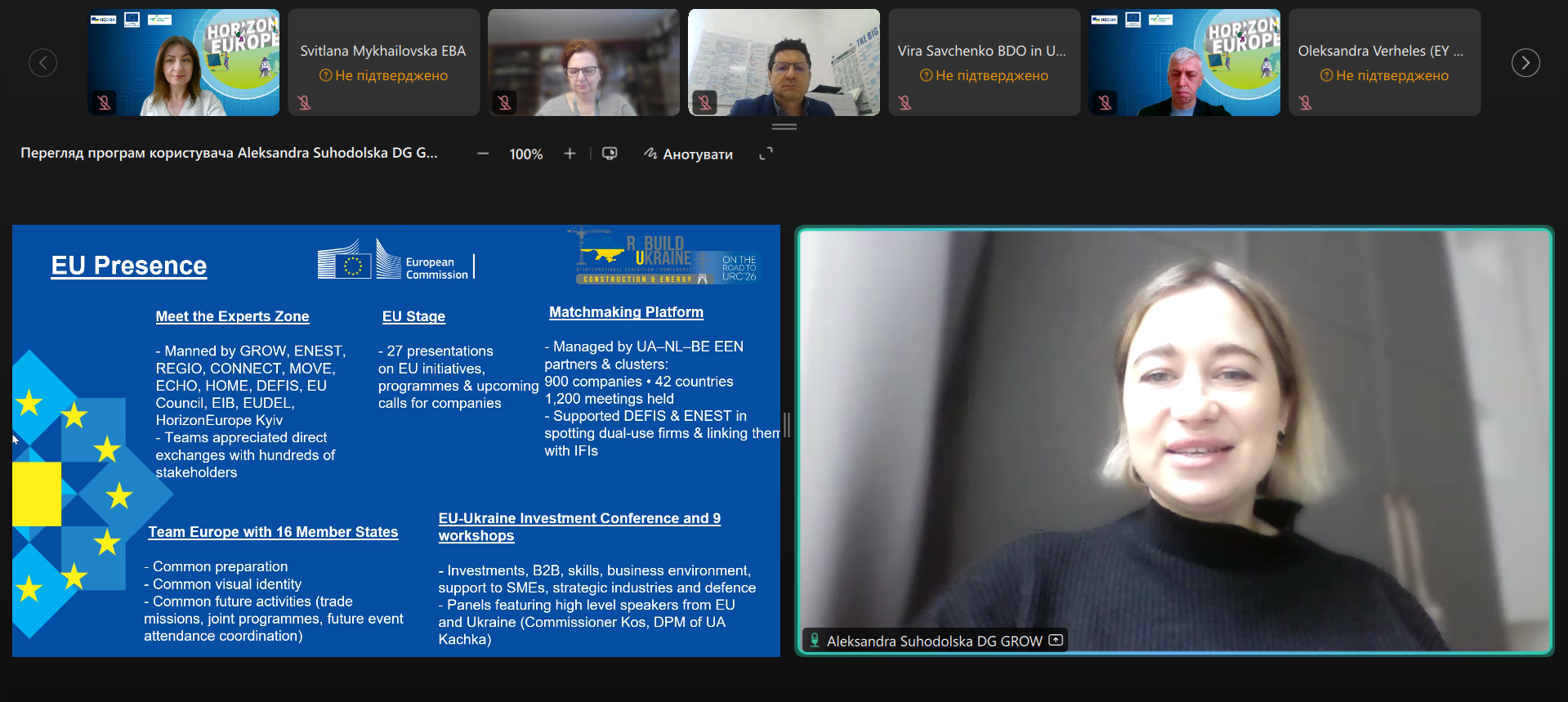Click the Meet the Experts Zone heading
Screen dimensions: 1568x702
tap(232, 316)
